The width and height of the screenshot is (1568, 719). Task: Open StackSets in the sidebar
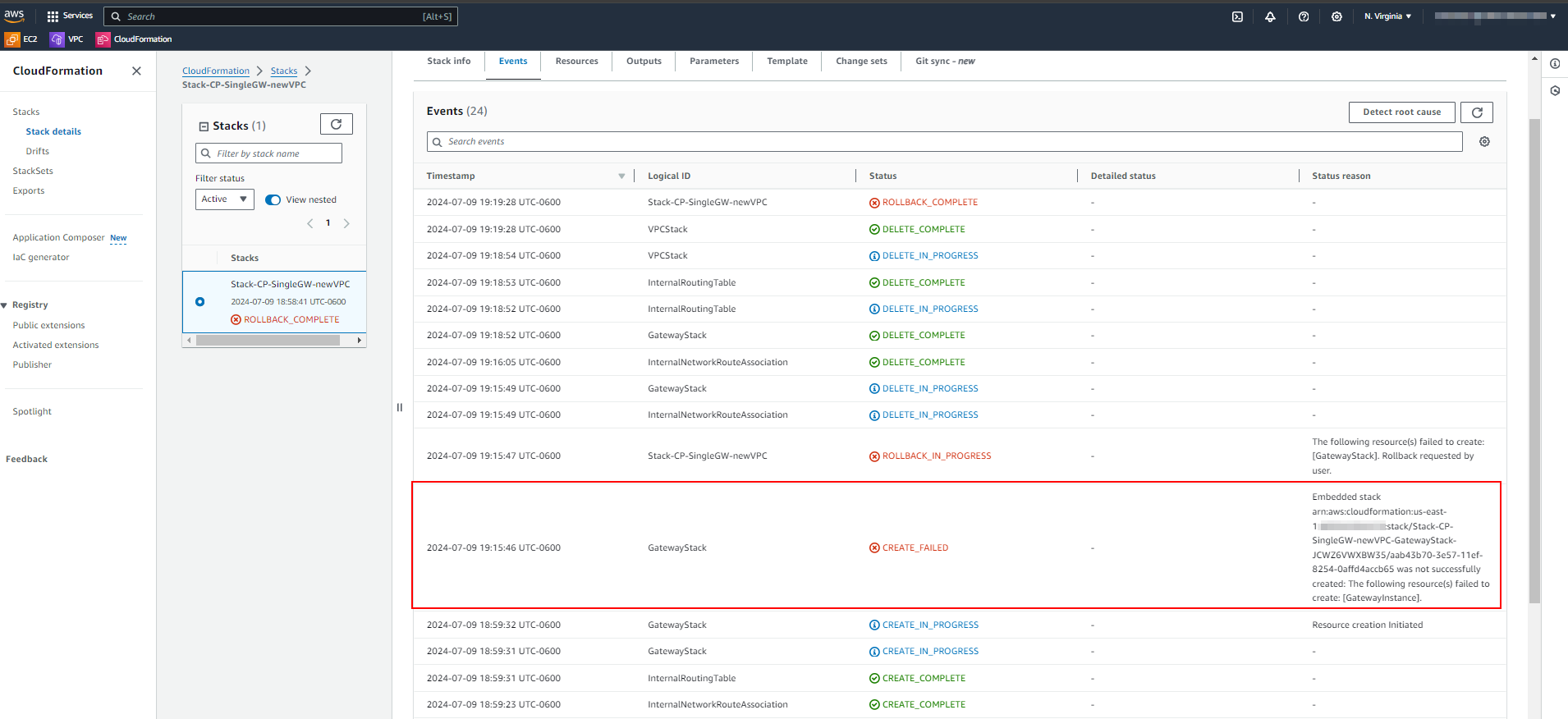33,172
